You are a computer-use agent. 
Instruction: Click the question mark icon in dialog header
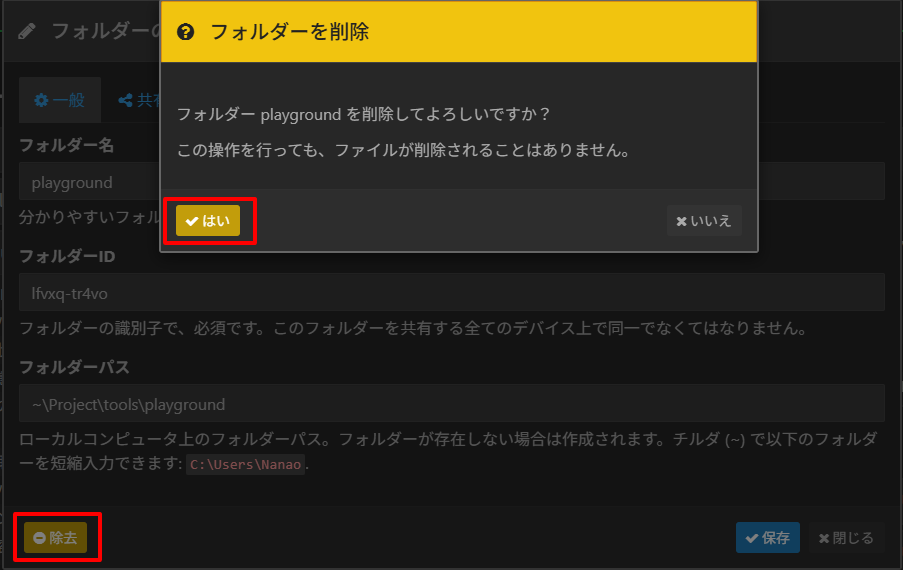185,32
